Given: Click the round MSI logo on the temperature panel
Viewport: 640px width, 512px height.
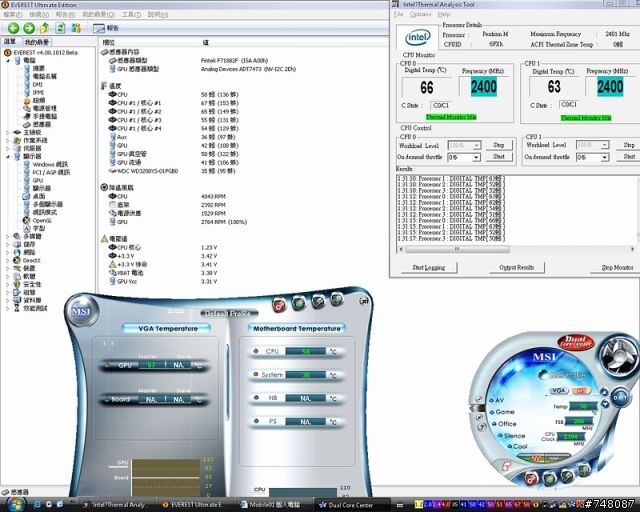Looking at the screenshot, I should coord(81,312).
